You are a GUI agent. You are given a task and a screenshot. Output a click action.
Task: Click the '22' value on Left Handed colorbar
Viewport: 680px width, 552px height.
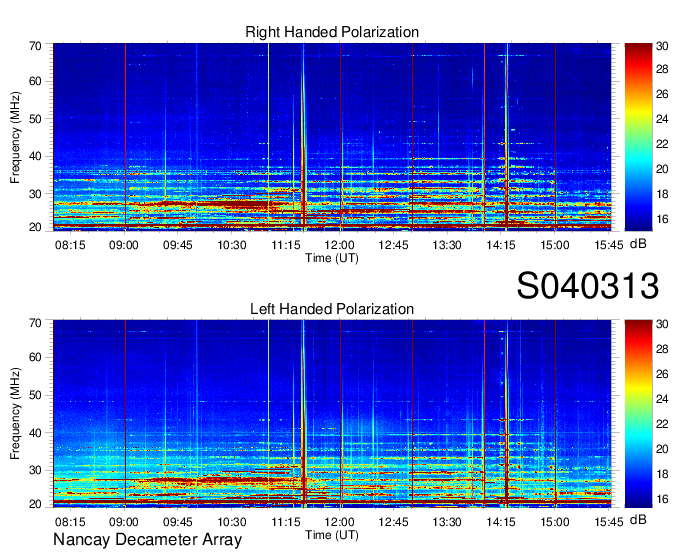coord(662,424)
